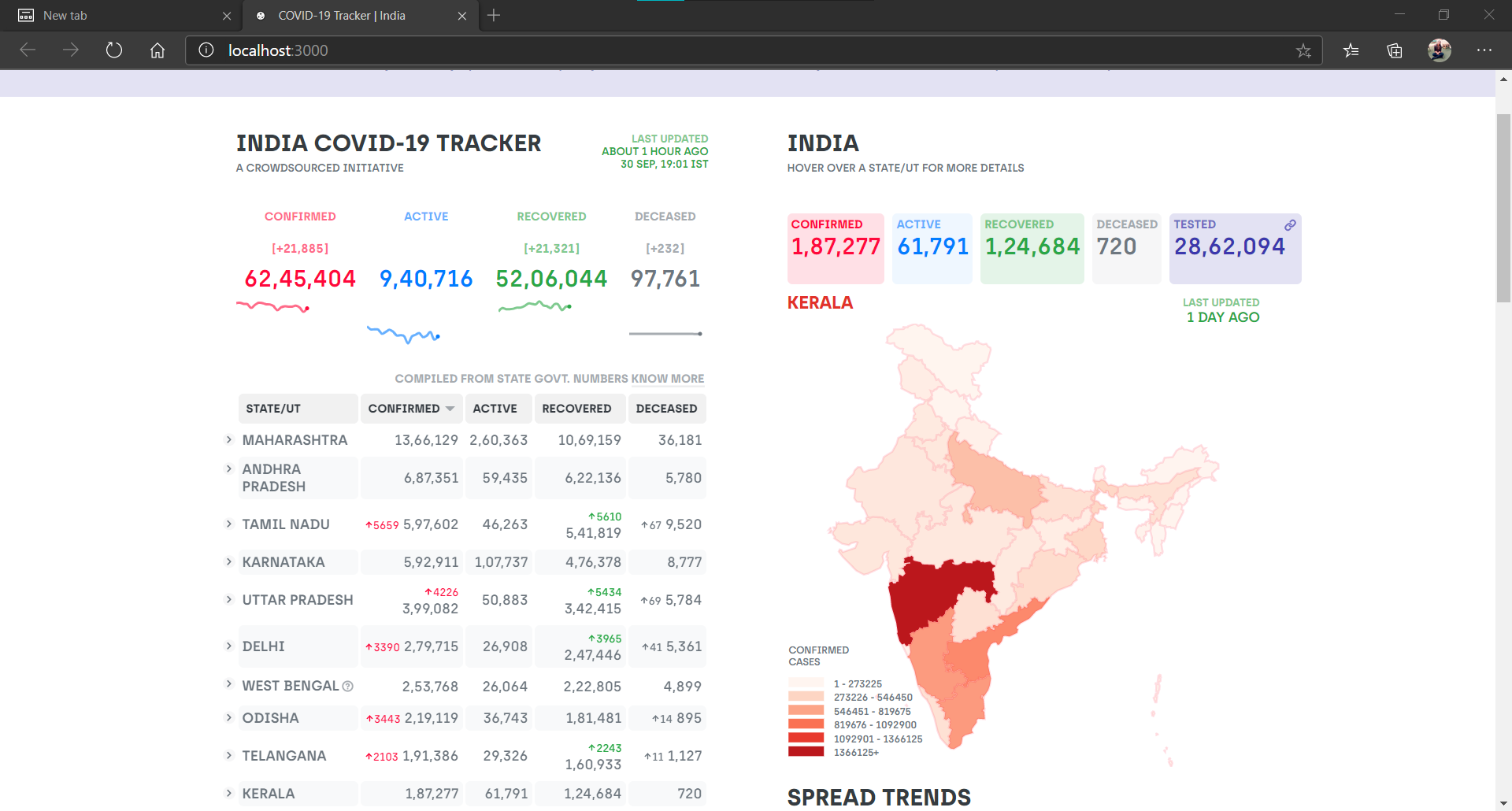This screenshot has height=811, width=1512.
Task: Select the Confirmed national total 62,45,404
Action: 300,279
